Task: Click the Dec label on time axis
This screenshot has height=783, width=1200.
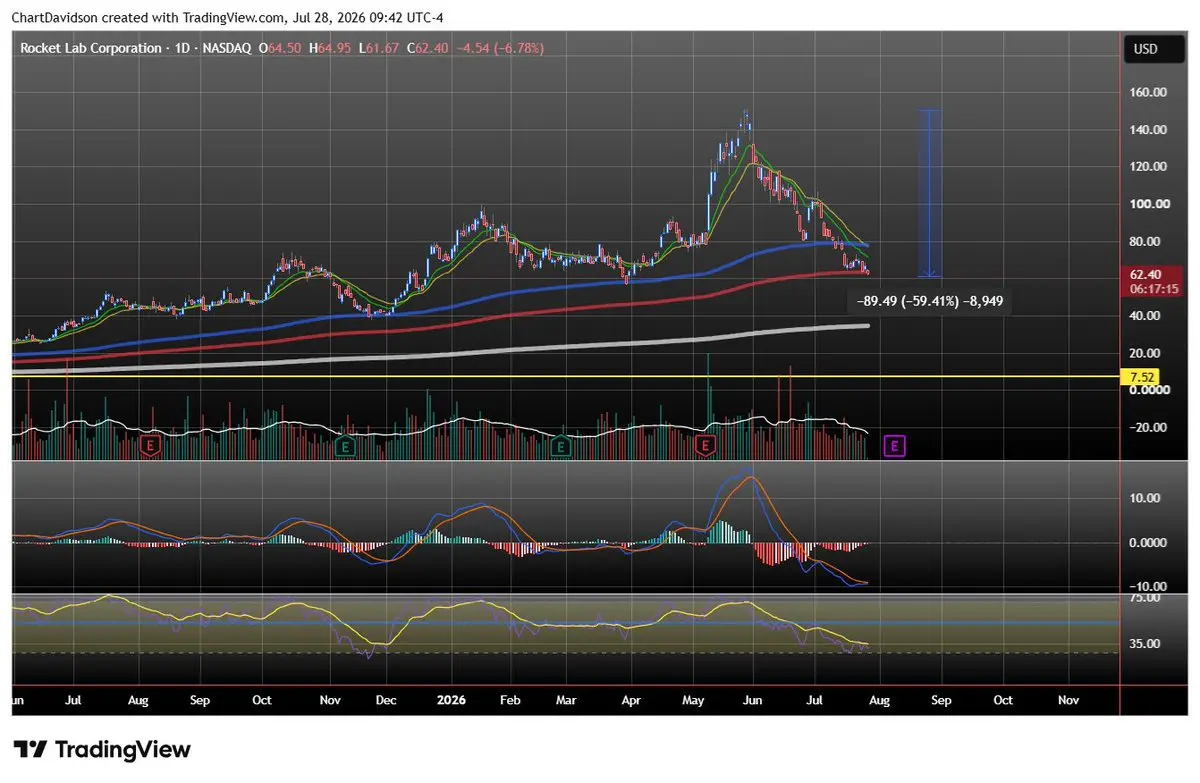Action: (386, 702)
